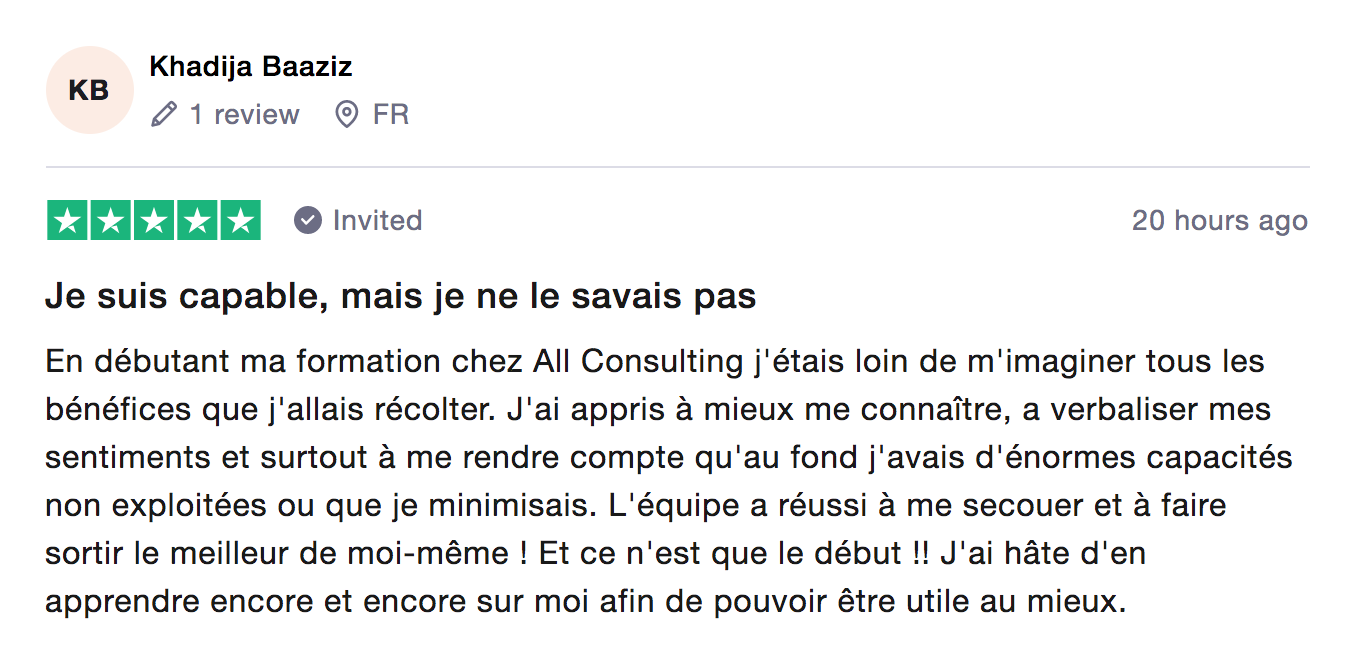
Task: Select the "1 review" text
Action: (x=244, y=115)
